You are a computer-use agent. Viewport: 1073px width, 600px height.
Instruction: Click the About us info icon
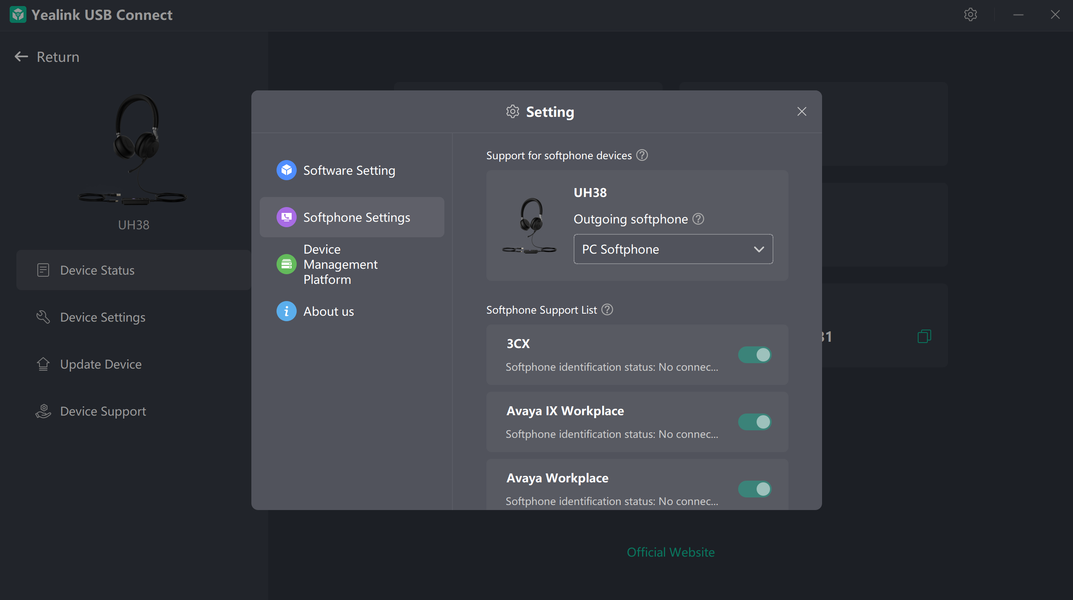(286, 311)
